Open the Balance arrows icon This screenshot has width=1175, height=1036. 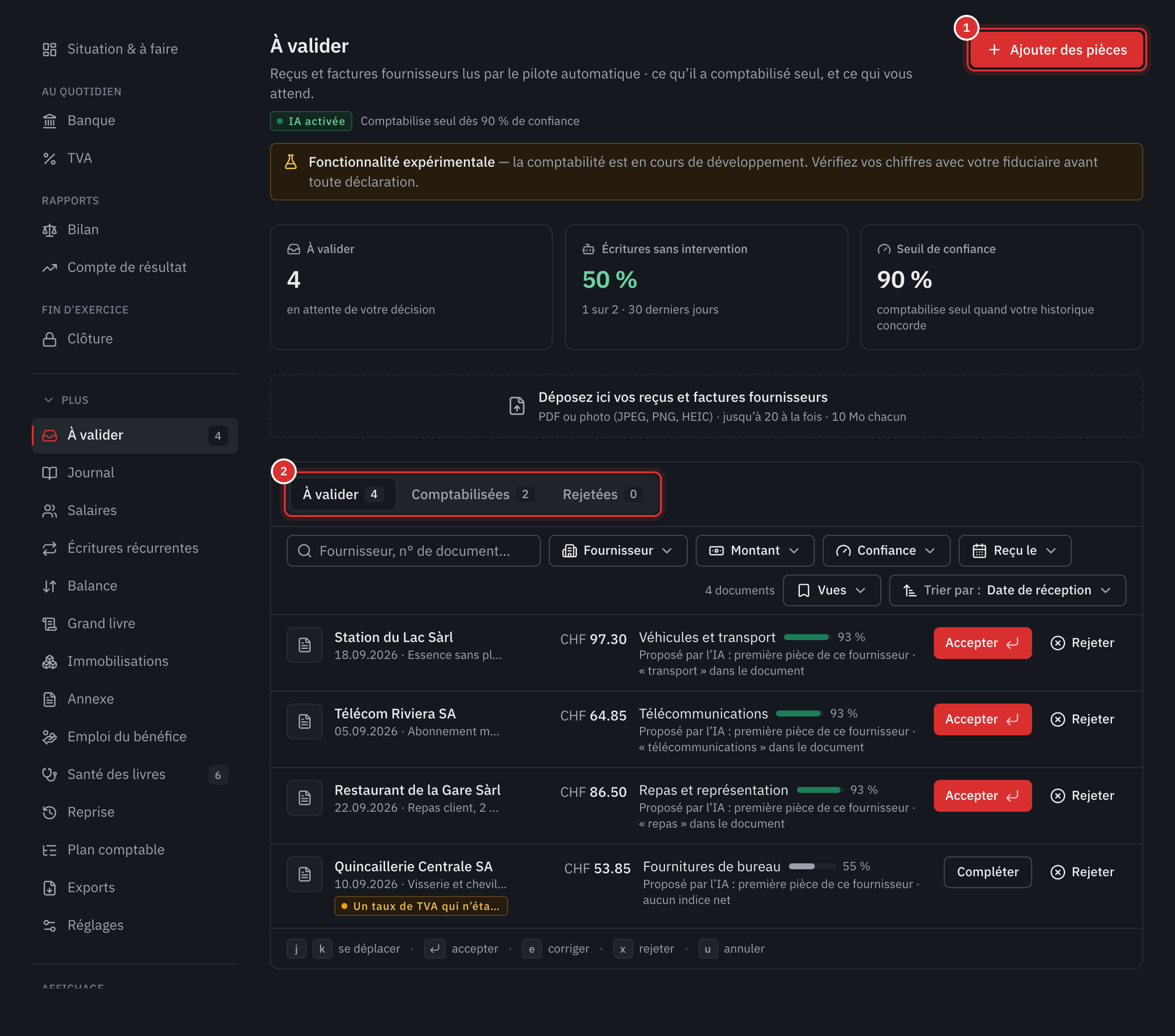coord(50,586)
